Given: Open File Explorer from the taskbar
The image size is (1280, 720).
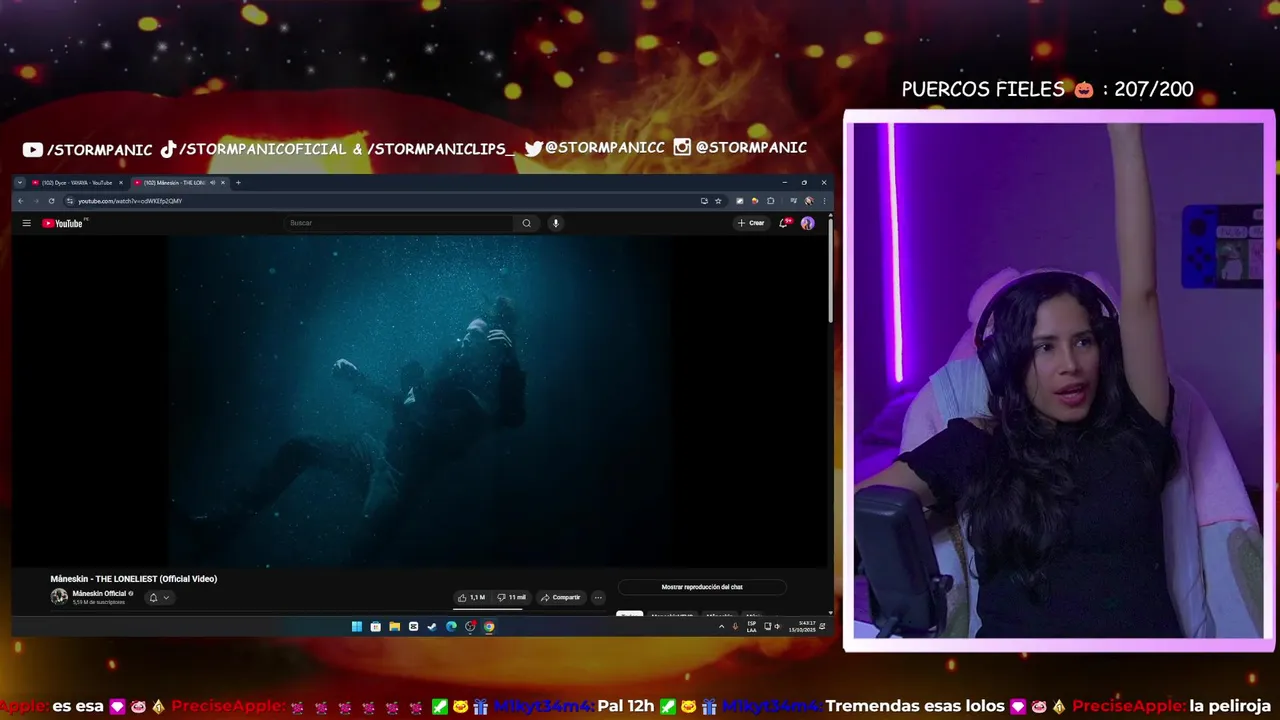Looking at the screenshot, I should [394, 627].
